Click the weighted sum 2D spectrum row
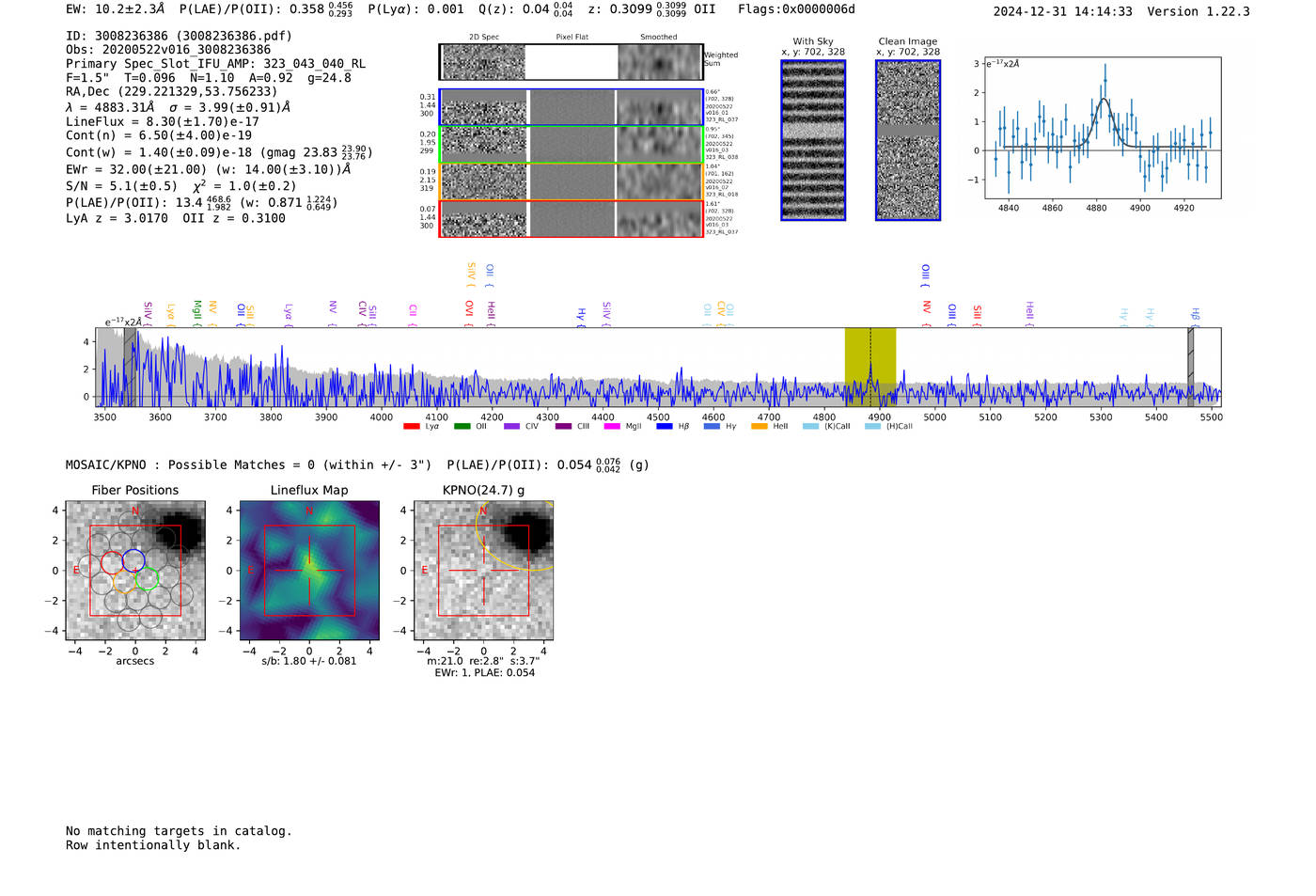The width and height of the screenshot is (1316, 896). tap(571, 62)
